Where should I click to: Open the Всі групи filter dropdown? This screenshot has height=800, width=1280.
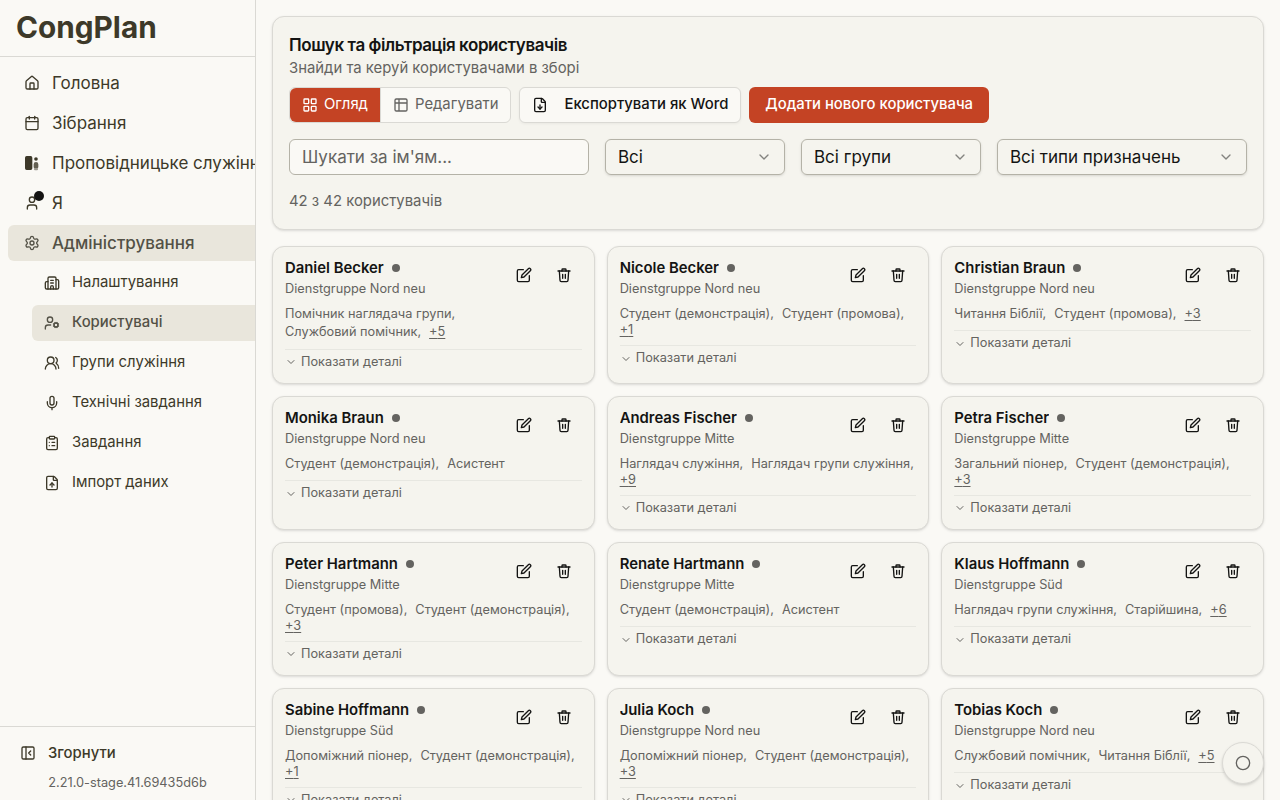tap(891, 157)
